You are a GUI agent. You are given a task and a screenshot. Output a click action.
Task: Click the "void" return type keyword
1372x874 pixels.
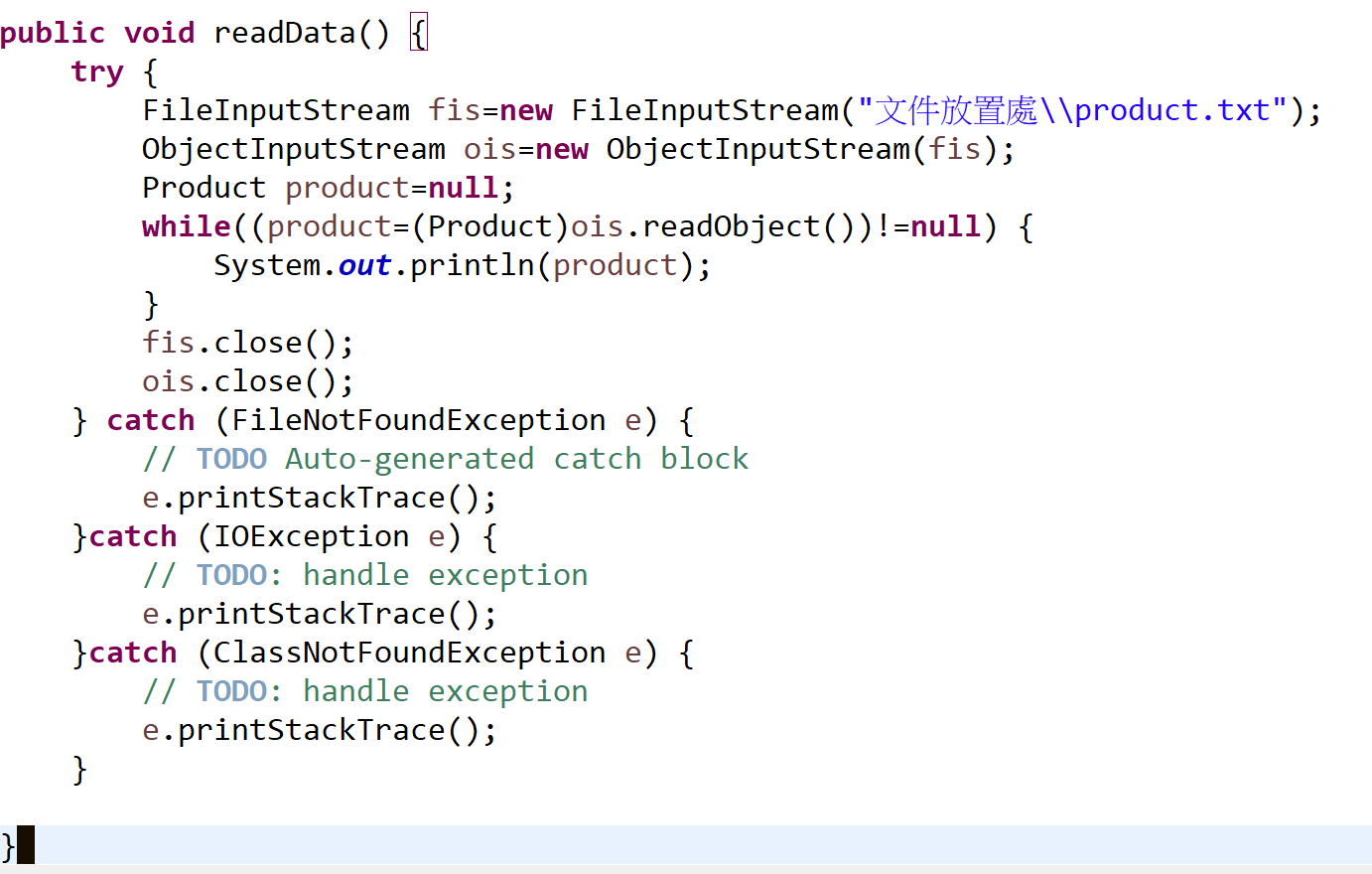tap(160, 33)
